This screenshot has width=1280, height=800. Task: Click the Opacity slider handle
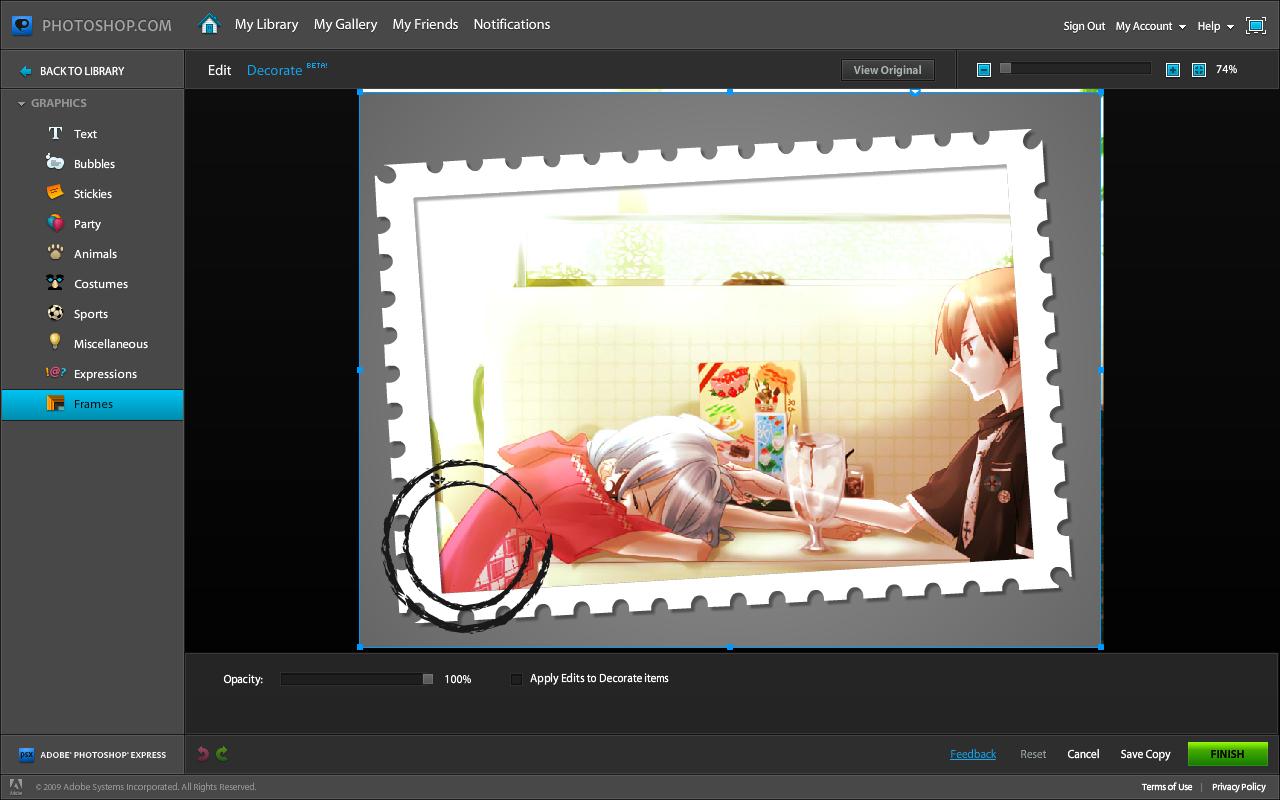(x=428, y=679)
